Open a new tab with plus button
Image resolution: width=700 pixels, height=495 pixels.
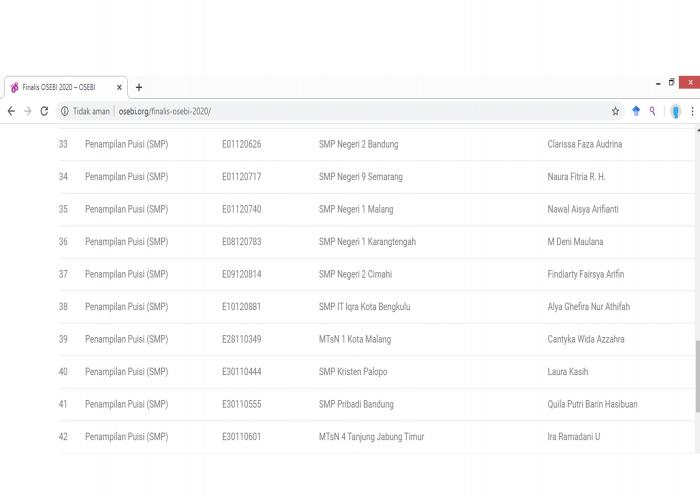pos(139,87)
